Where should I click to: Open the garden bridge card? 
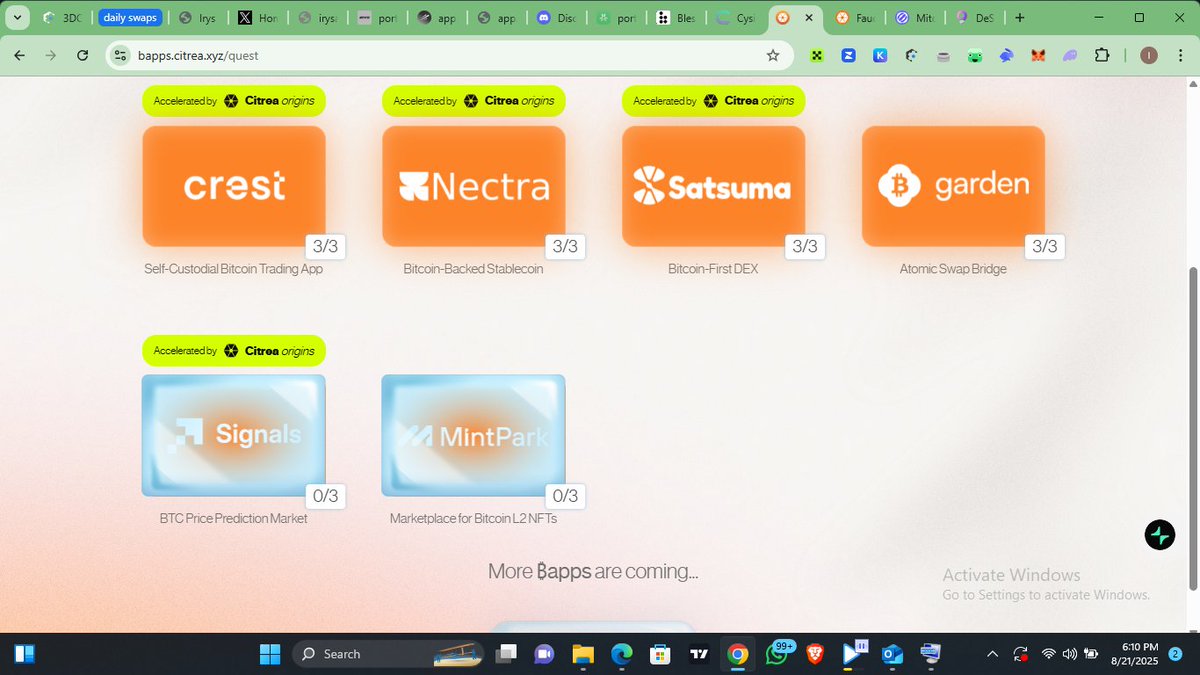953,186
